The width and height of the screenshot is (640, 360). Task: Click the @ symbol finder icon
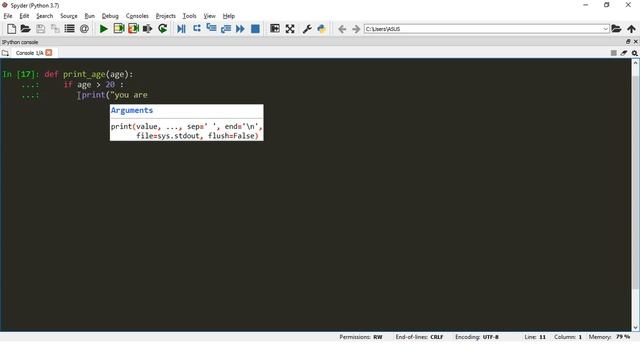tap(84, 29)
